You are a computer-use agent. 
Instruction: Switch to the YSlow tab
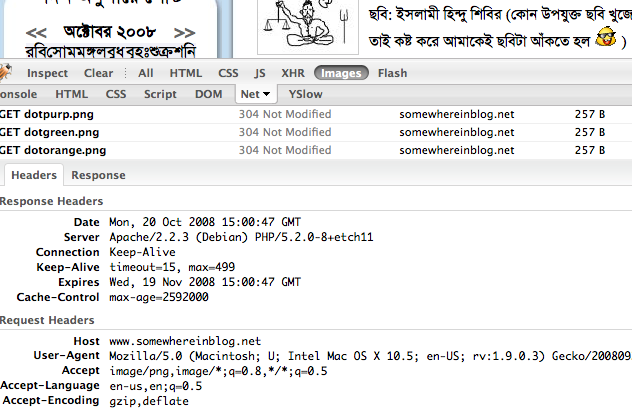[x=306, y=94]
